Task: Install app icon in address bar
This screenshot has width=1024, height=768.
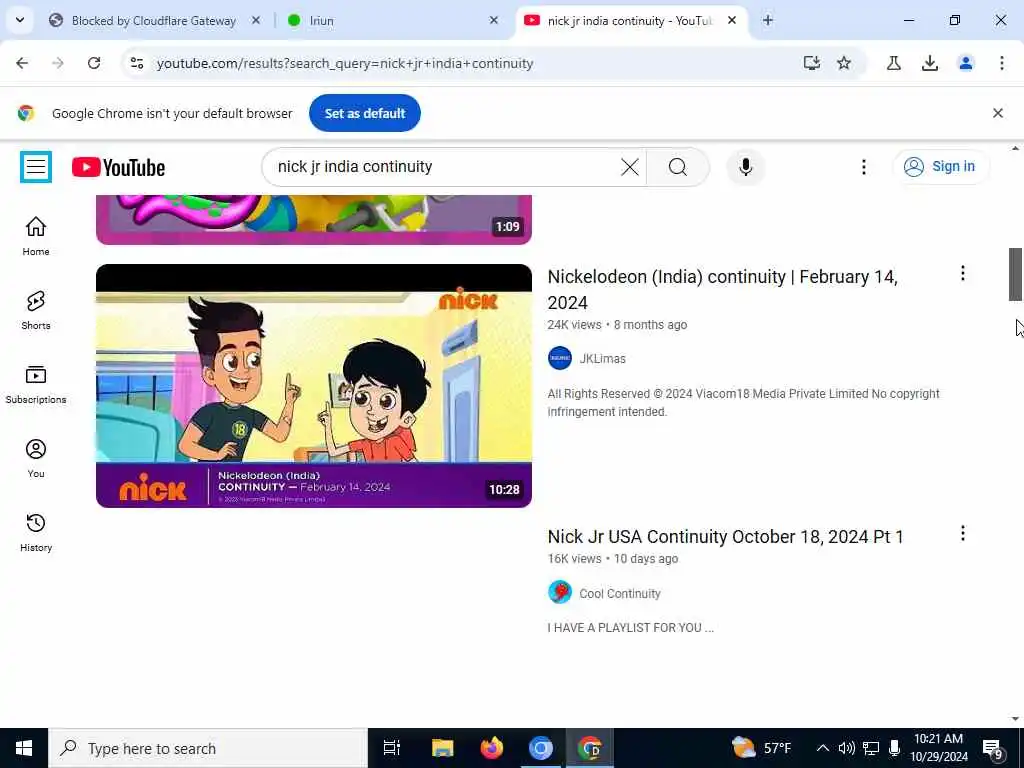Action: click(811, 63)
